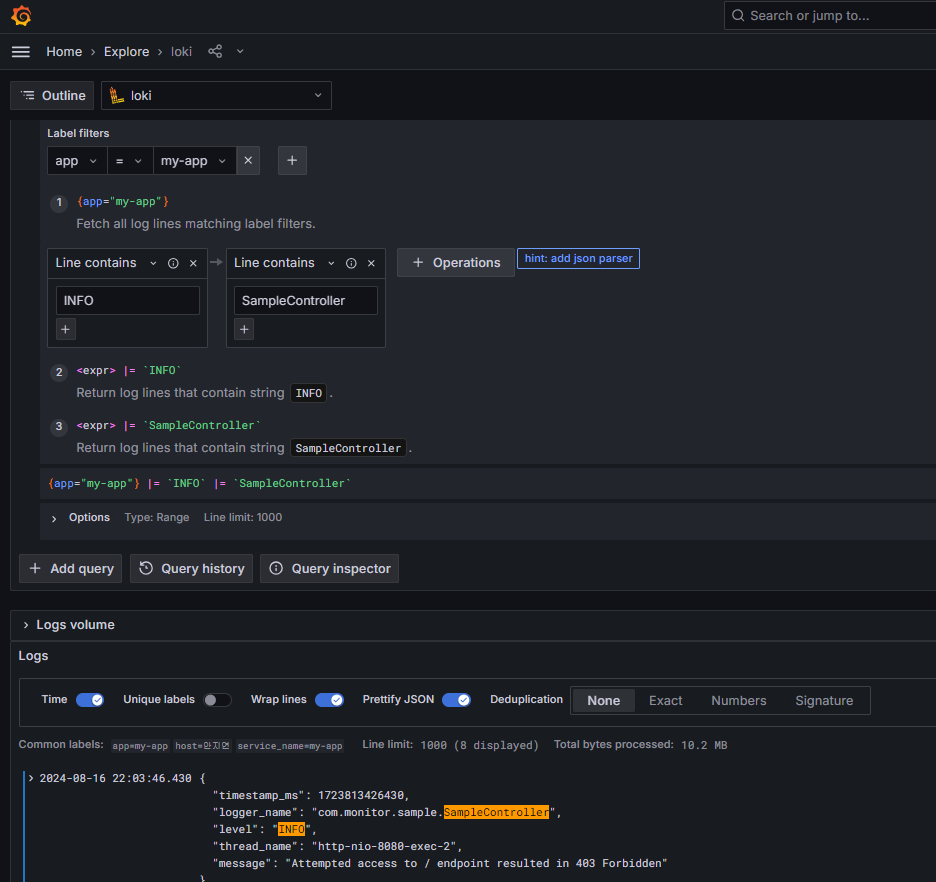Open the equals operator dropdown

[x=130, y=161]
